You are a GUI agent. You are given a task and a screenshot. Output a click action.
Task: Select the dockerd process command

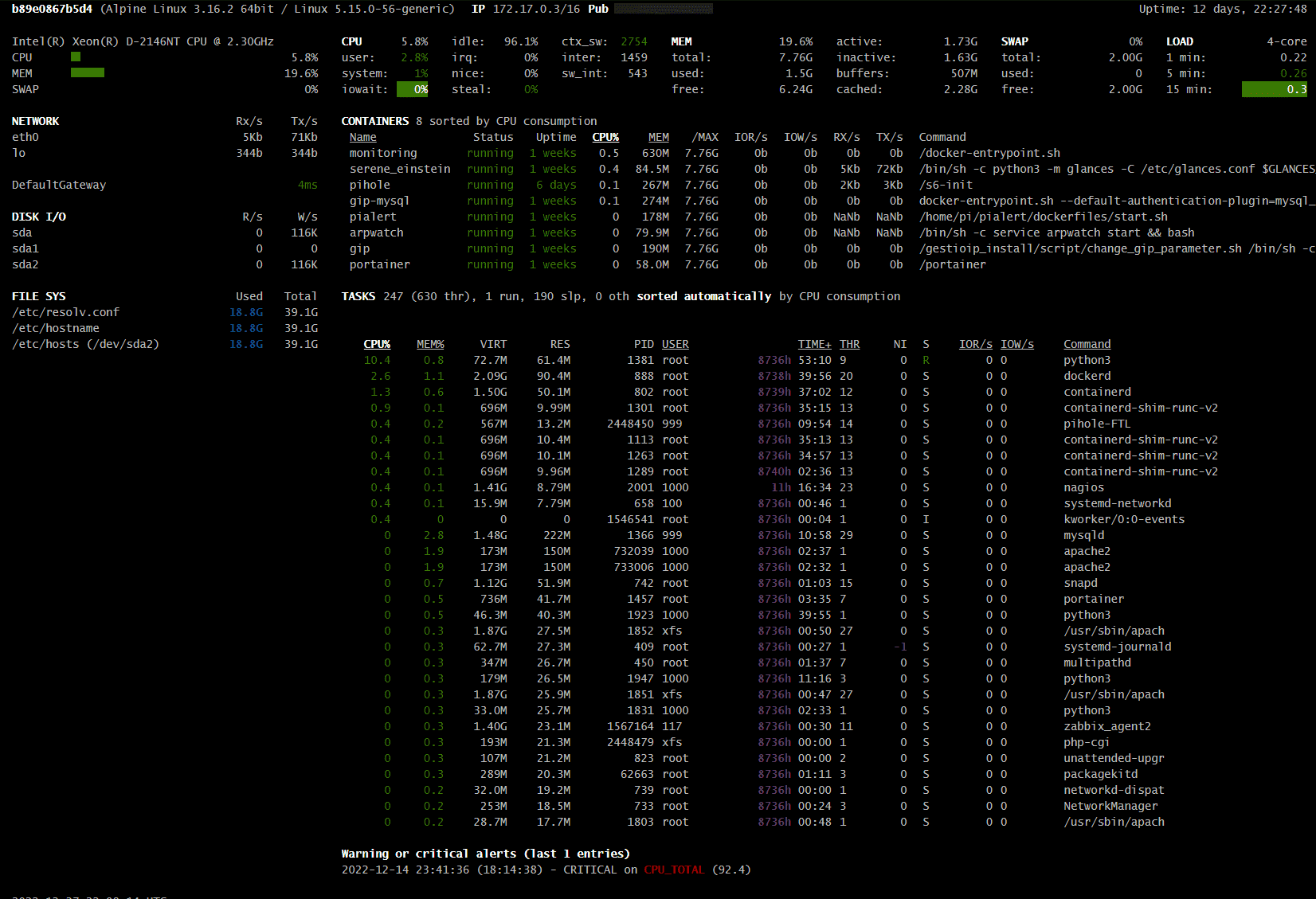(x=1087, y=376)
